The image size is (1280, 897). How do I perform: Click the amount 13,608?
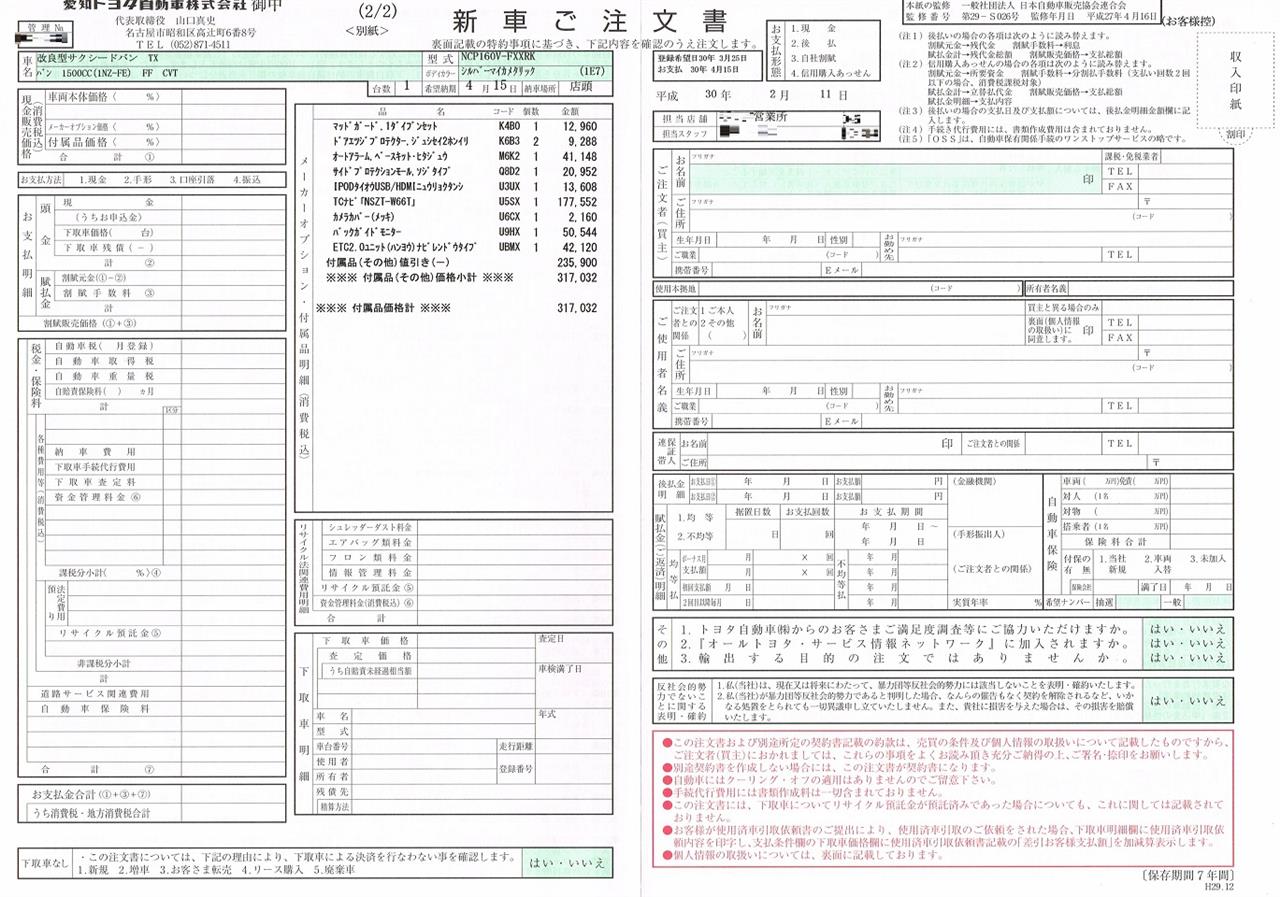tap(579, 187)
